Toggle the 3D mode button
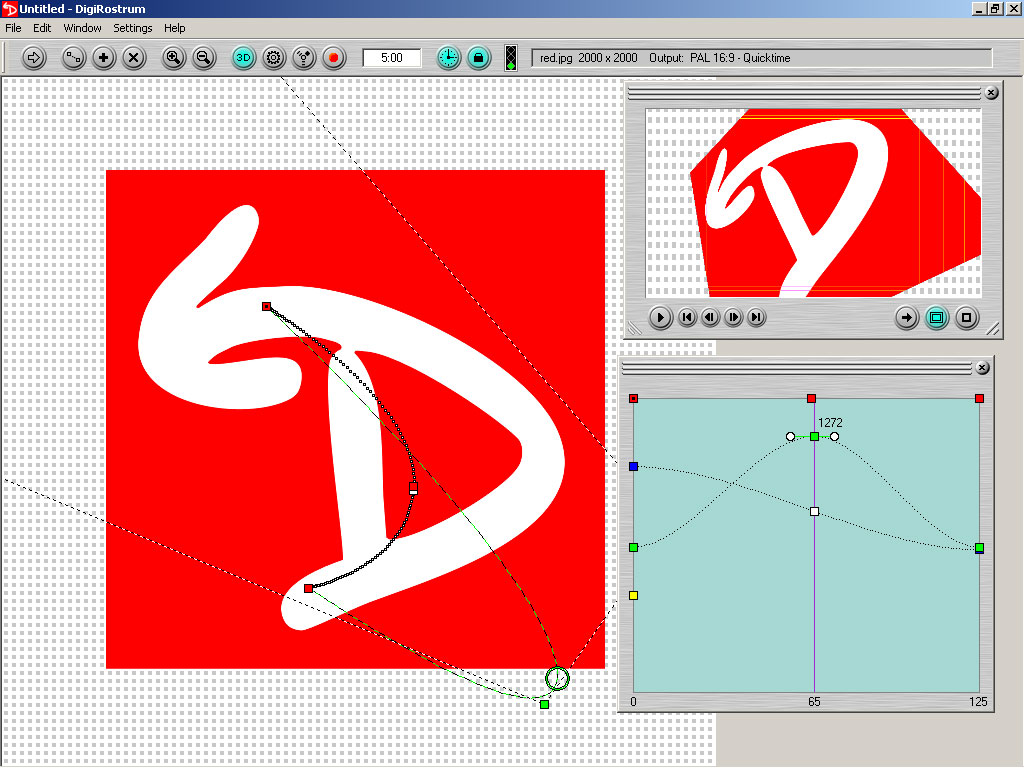The height and width of the screenshot is (768, 1024). [x=244, y=57]
